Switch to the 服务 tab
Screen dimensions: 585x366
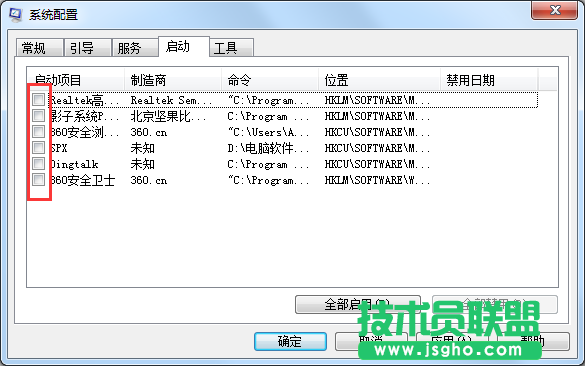pyautogui.click(x=135, y=48)
